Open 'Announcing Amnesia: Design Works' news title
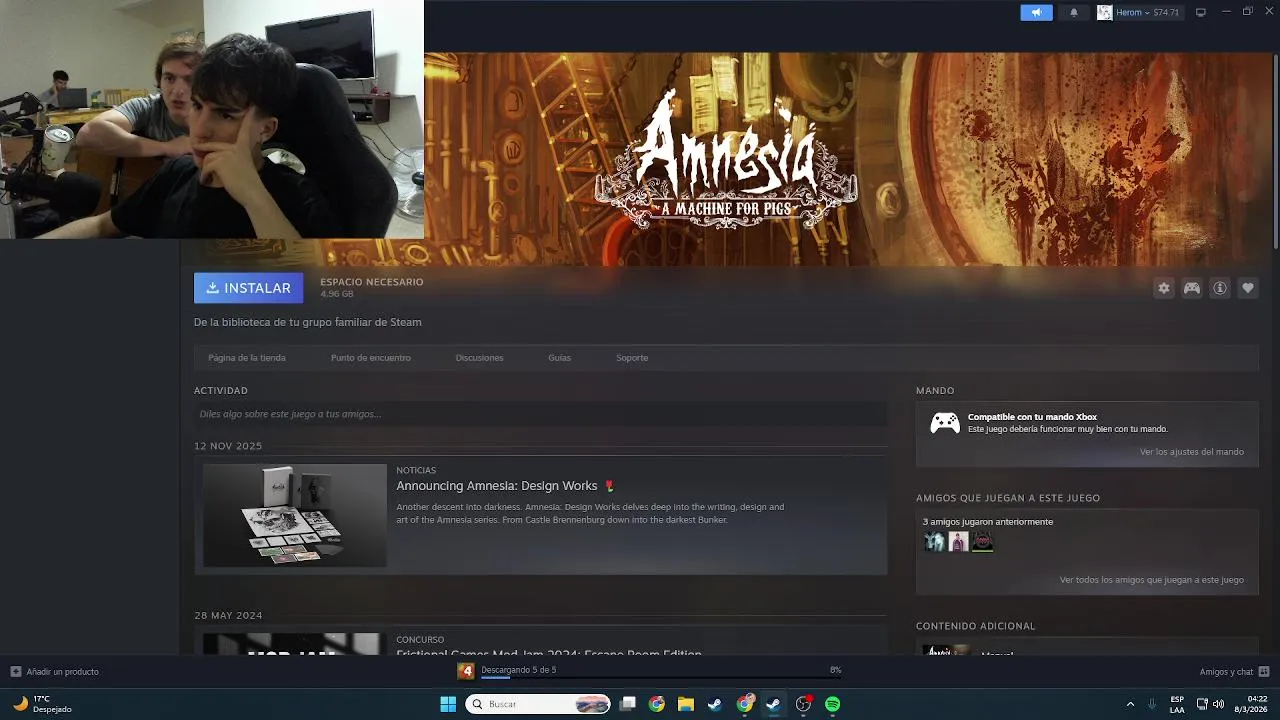The height and width of the screenshot is (720, 1280). click(x=497, y=486)
